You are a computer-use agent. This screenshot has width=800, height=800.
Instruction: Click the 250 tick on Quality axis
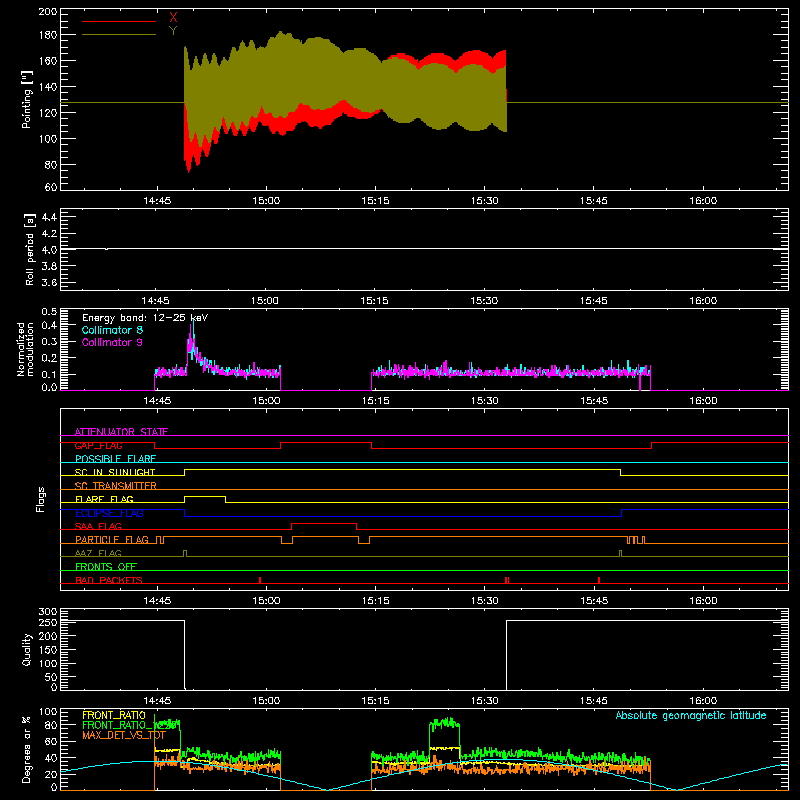[x=47, y=622]
